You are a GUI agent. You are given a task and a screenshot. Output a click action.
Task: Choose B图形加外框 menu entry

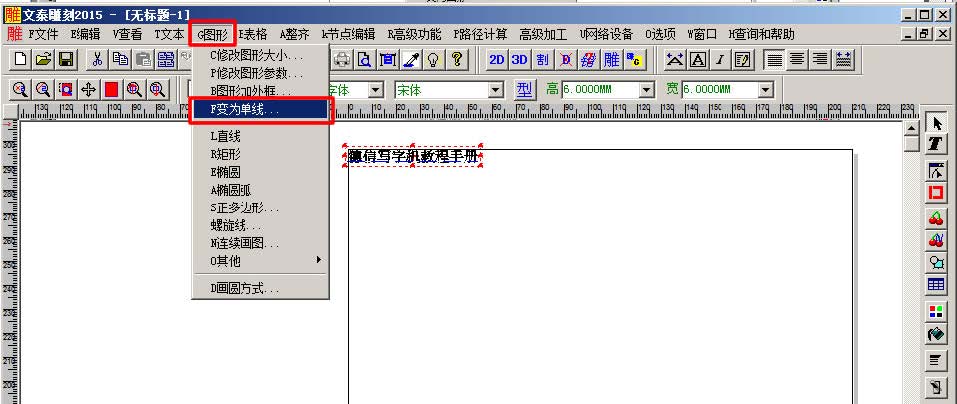[261, 92]
